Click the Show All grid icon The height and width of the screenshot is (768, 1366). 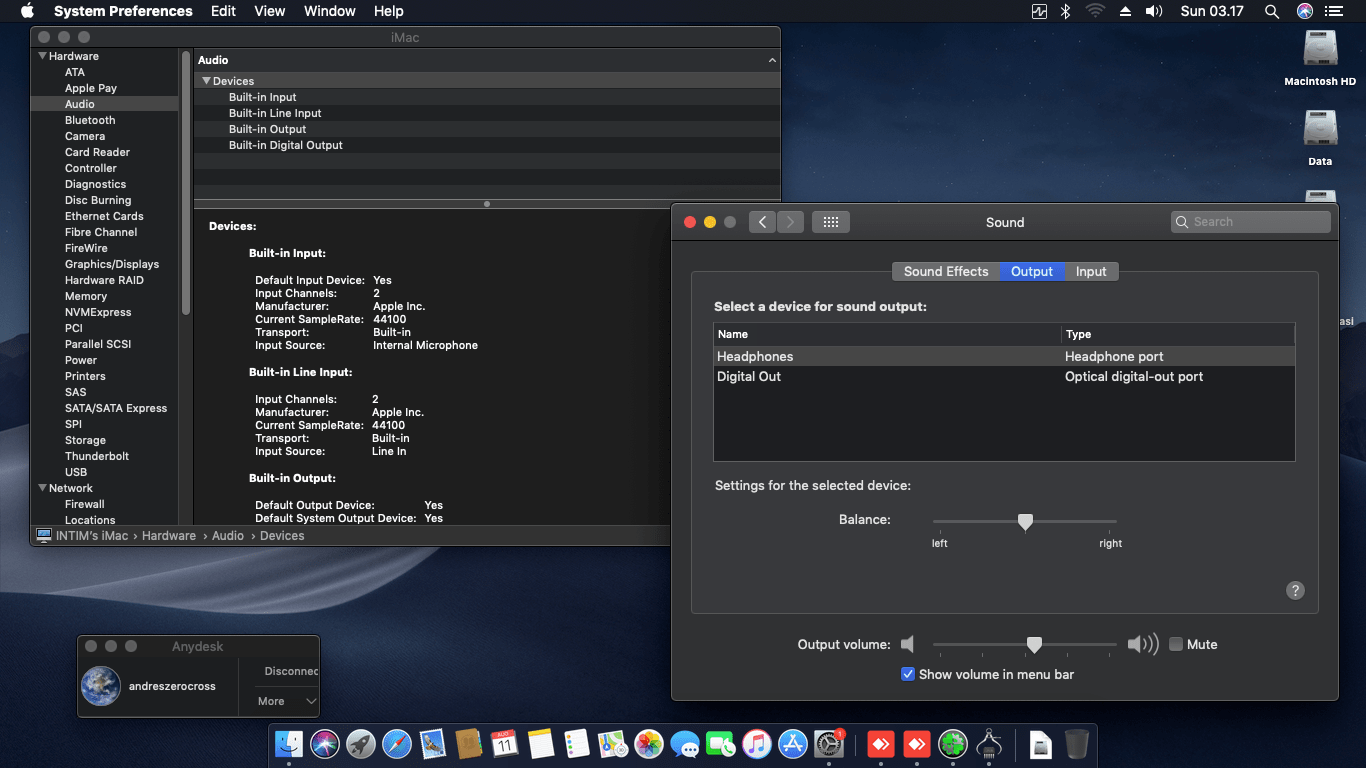[830, 222]
